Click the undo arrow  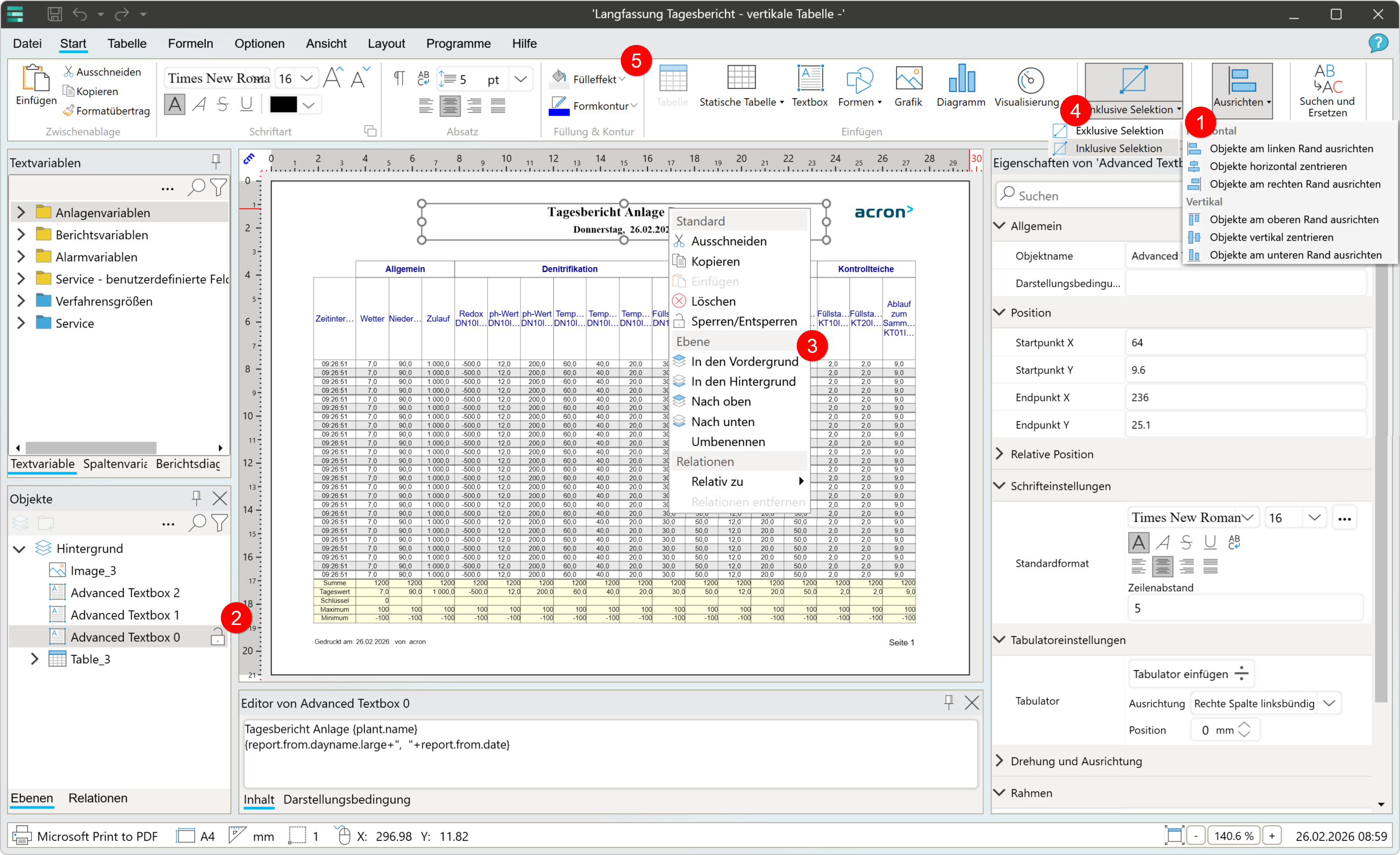79,14
